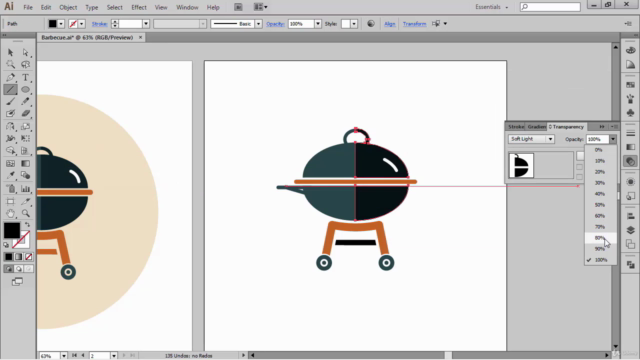This screenshot has width=640, height=360.
Task: Pick the Magic Wand tool
Action: tap(11, 64)
